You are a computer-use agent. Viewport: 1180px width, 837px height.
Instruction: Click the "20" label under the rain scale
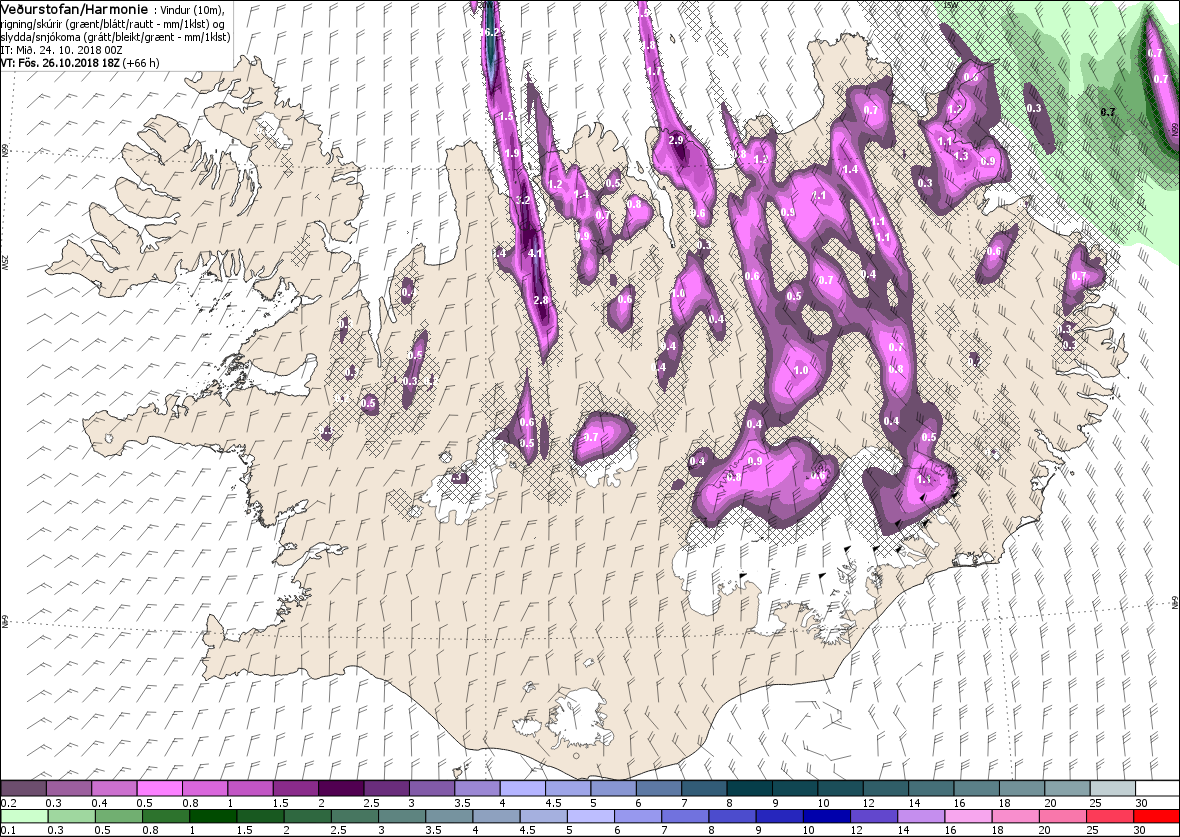[x=1045, y=830]
